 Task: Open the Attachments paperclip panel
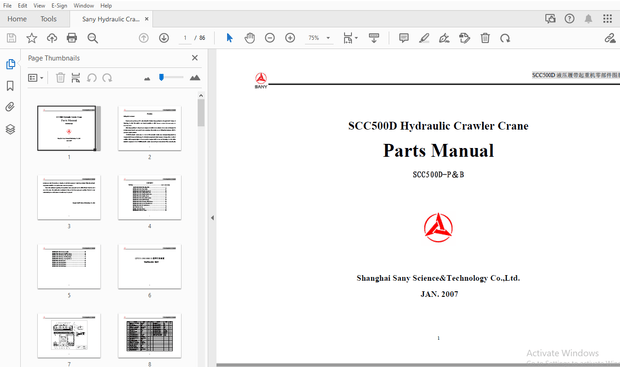[x=10, y=107]
